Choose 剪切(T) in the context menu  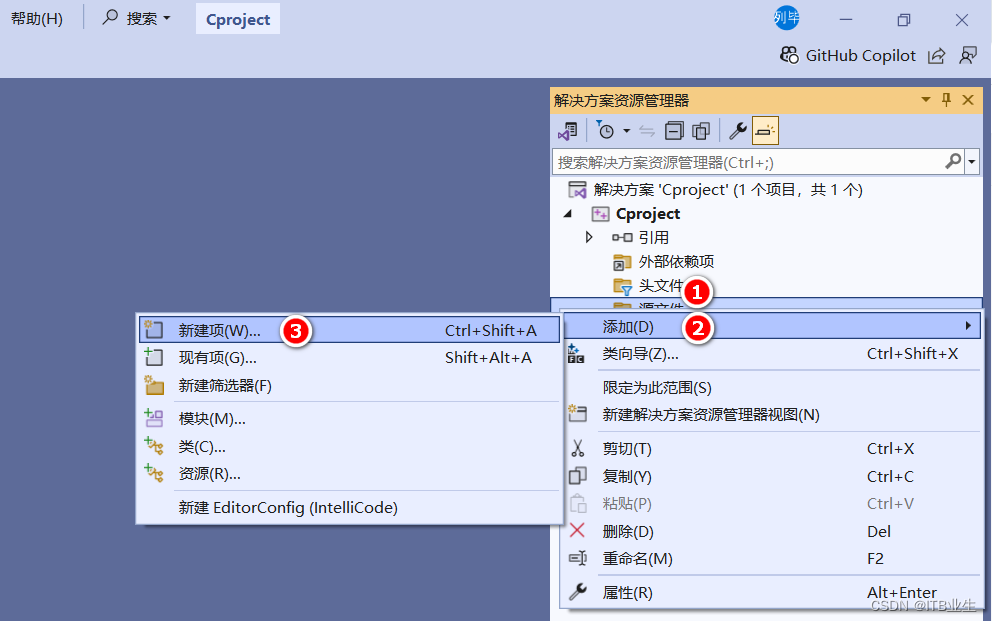(x=772, y=448)
